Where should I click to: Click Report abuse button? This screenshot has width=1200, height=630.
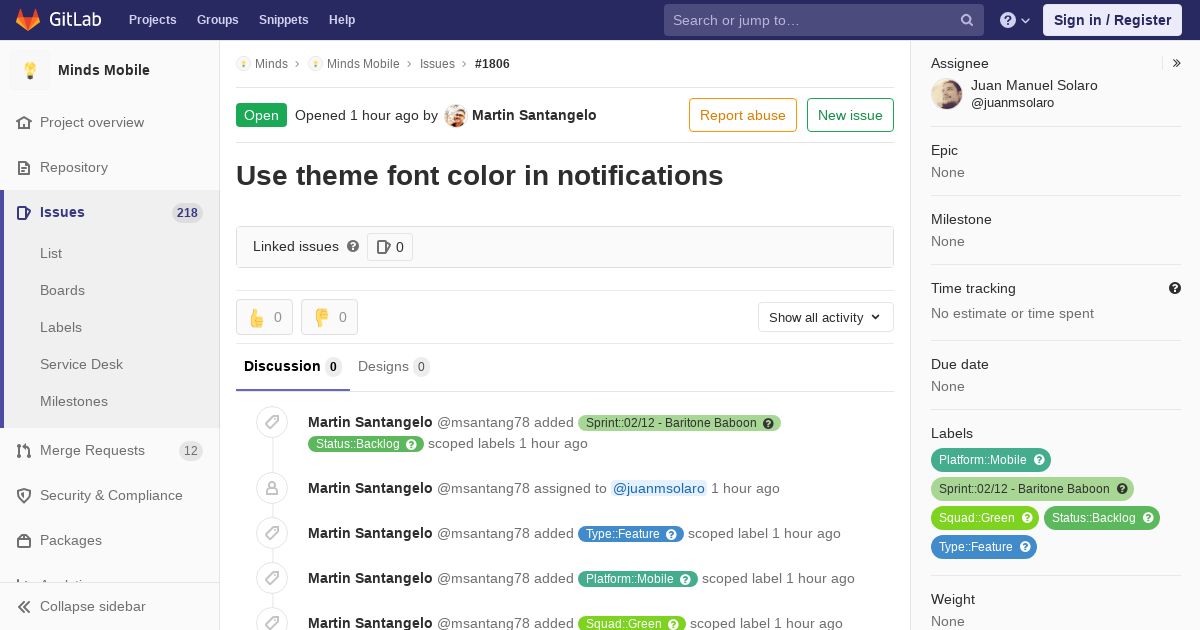coord(743,115)
